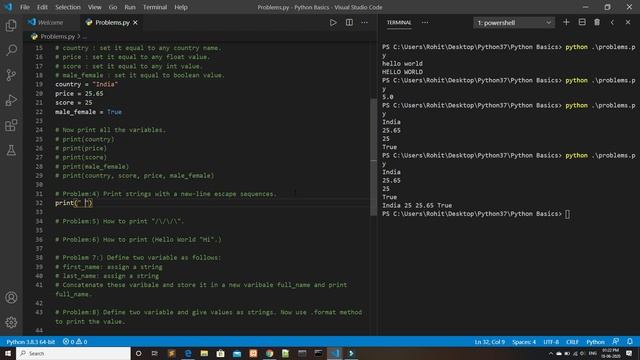The height and width of the screenshot is (360, 640).
Task: Open the Terminal menu
Action: coord(155,7)
